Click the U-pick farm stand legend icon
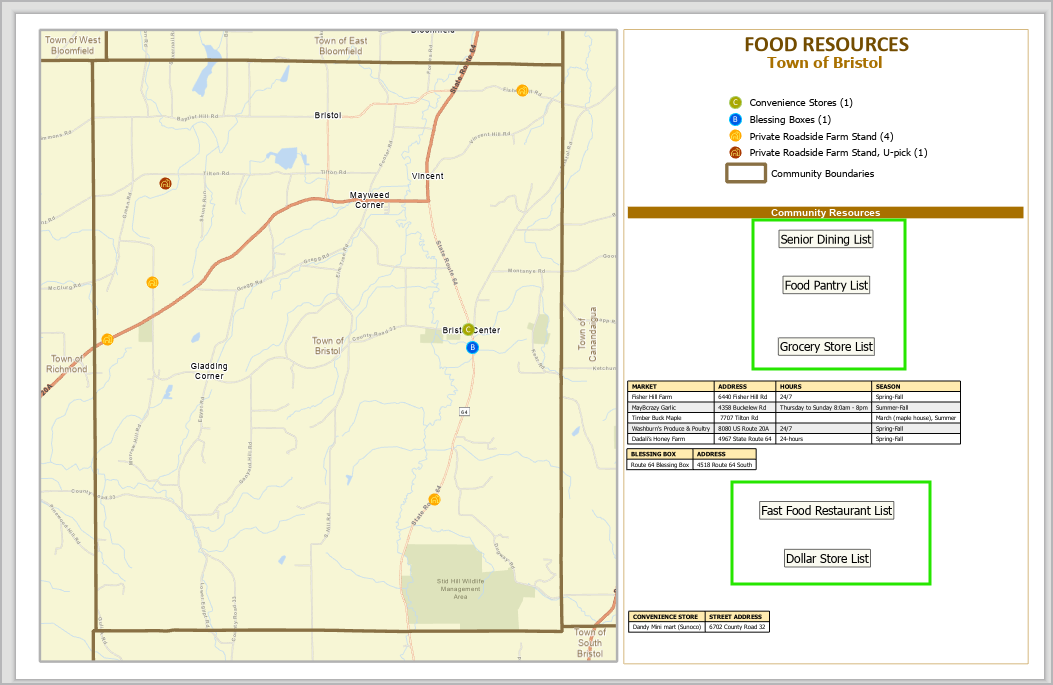The height and width of the screenshot is (685, 1053). (x=735, y=152)
